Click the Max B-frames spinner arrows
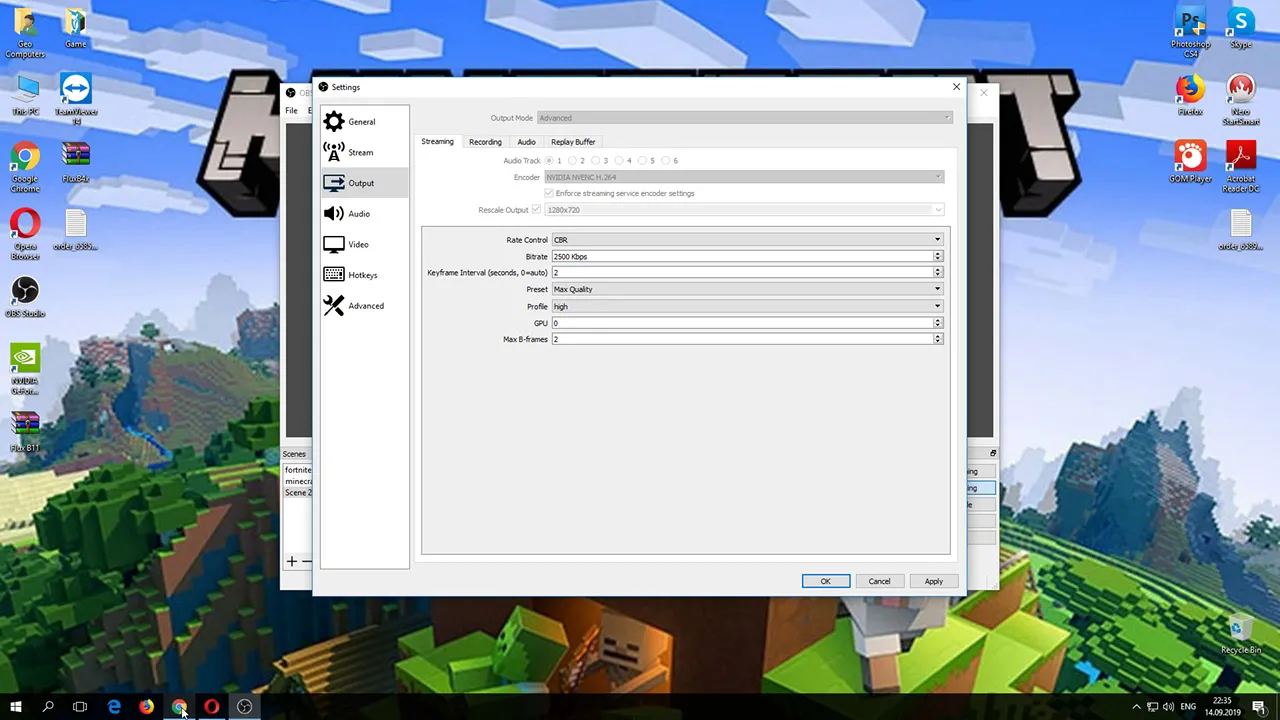Viewport: 1280px width, 720px height. point(938,339)
